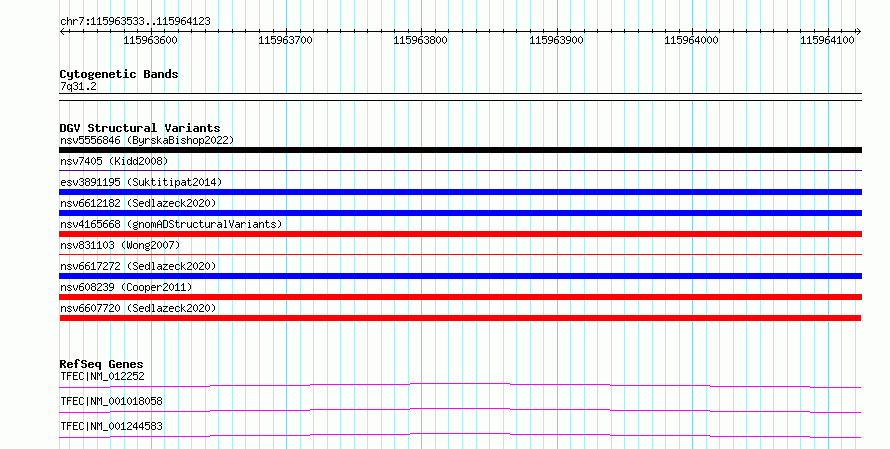Open variant nsv831103 (Wong2007) label

coord(120,245)
